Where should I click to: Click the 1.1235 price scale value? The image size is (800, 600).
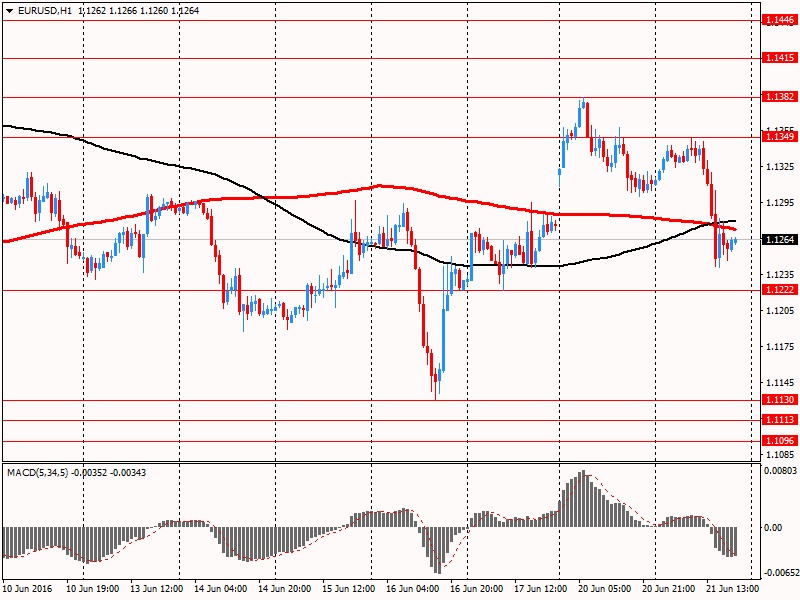[780, 274]
